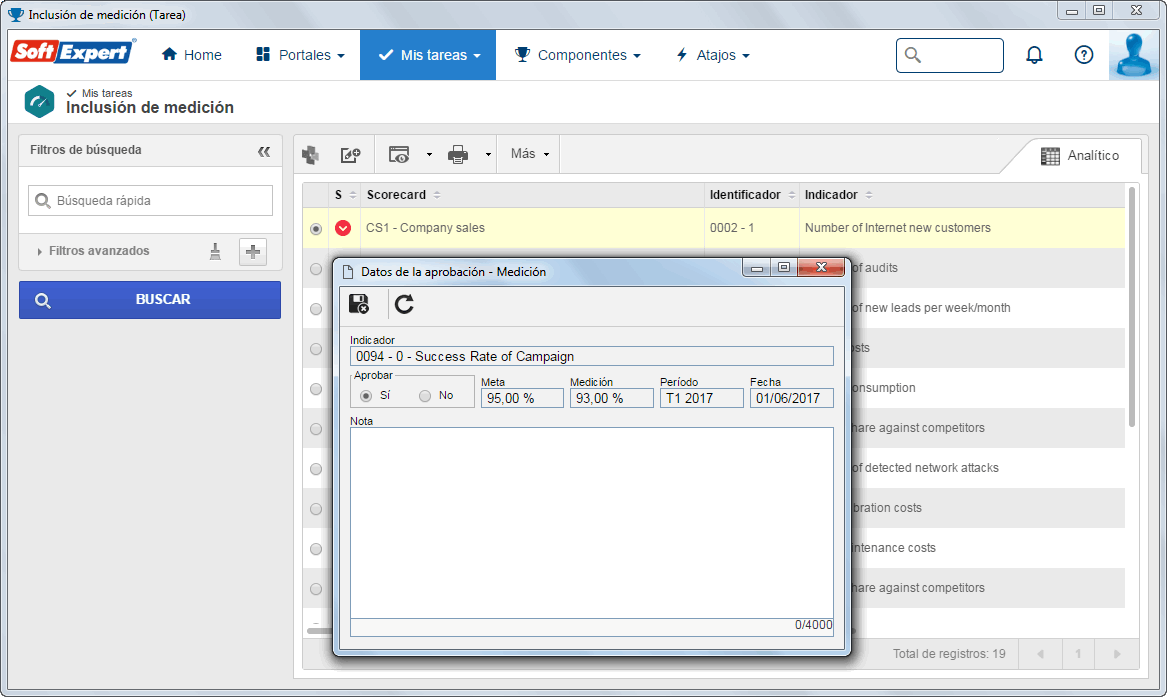1167x697 pixels.
Task: Click the Medición 93,00 % field
Action: 611,398
